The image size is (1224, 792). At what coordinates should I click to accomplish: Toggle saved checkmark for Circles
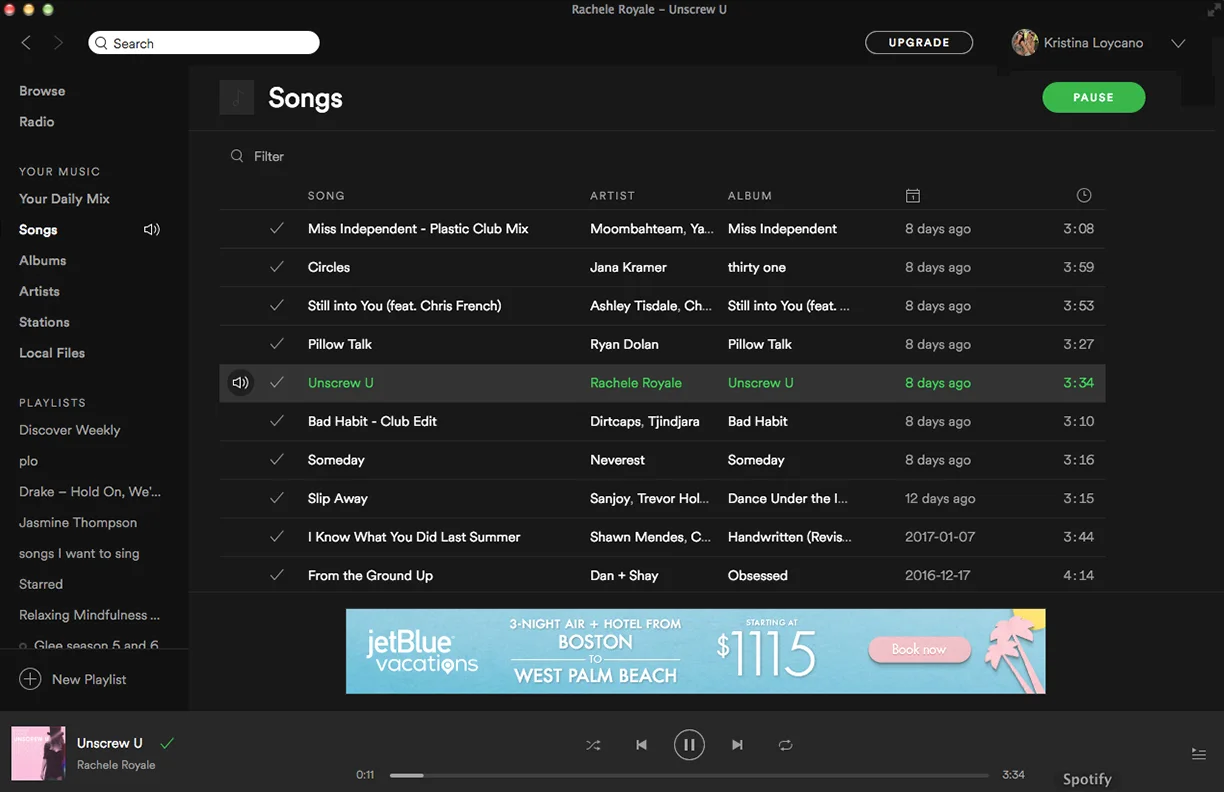pos(277,268)
